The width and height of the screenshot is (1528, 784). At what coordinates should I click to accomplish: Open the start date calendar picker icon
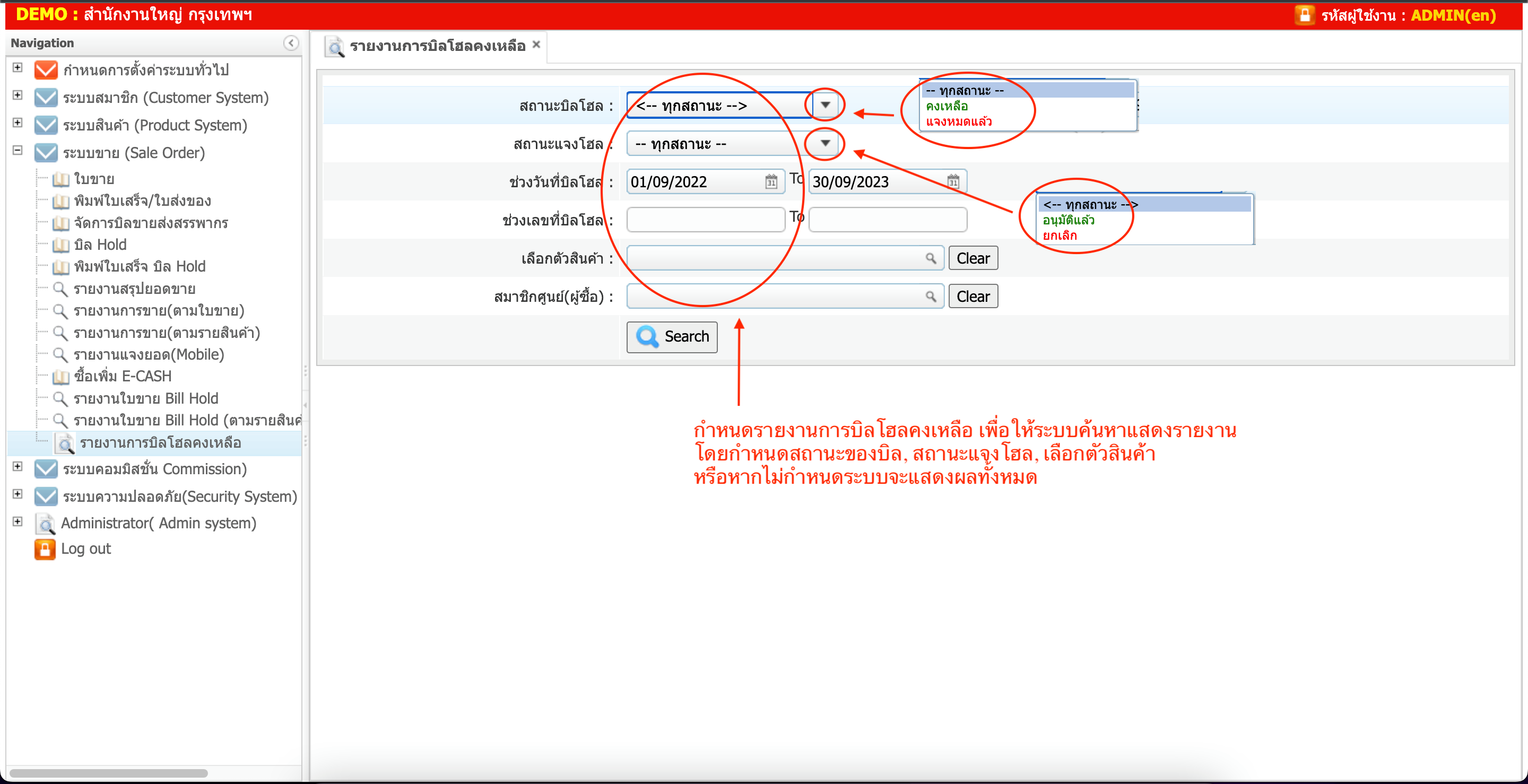point(770,181)
